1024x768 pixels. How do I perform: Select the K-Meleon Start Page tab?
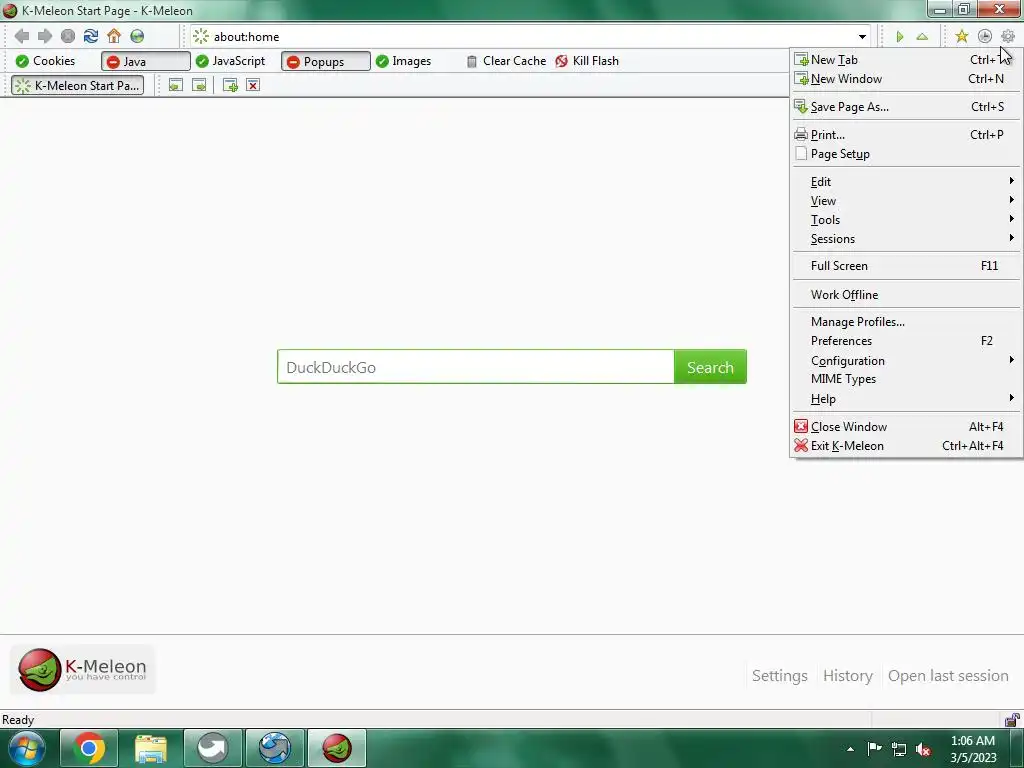tap(78, 86)
